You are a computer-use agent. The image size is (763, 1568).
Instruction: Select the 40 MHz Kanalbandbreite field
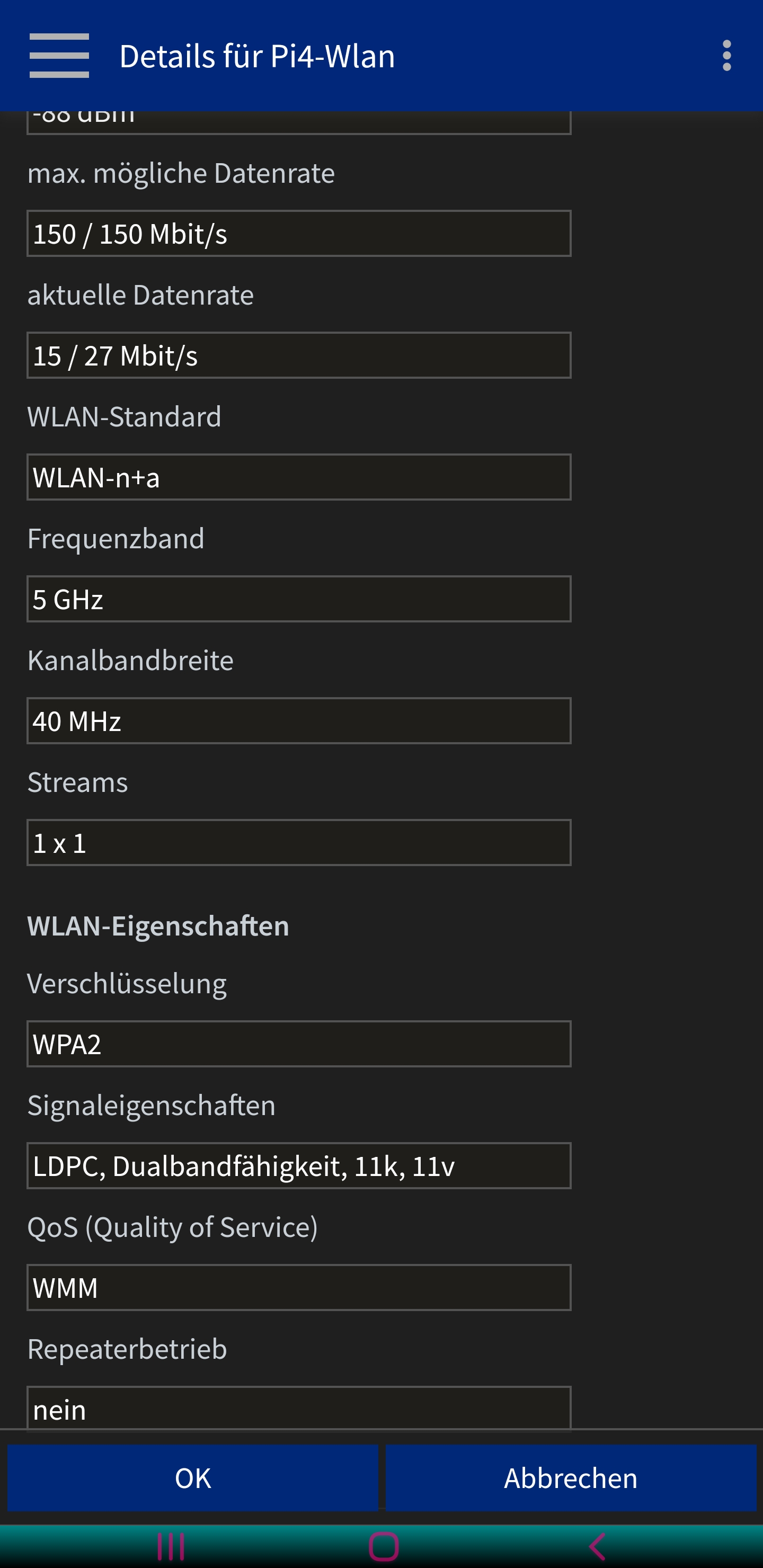pos(299,720)
